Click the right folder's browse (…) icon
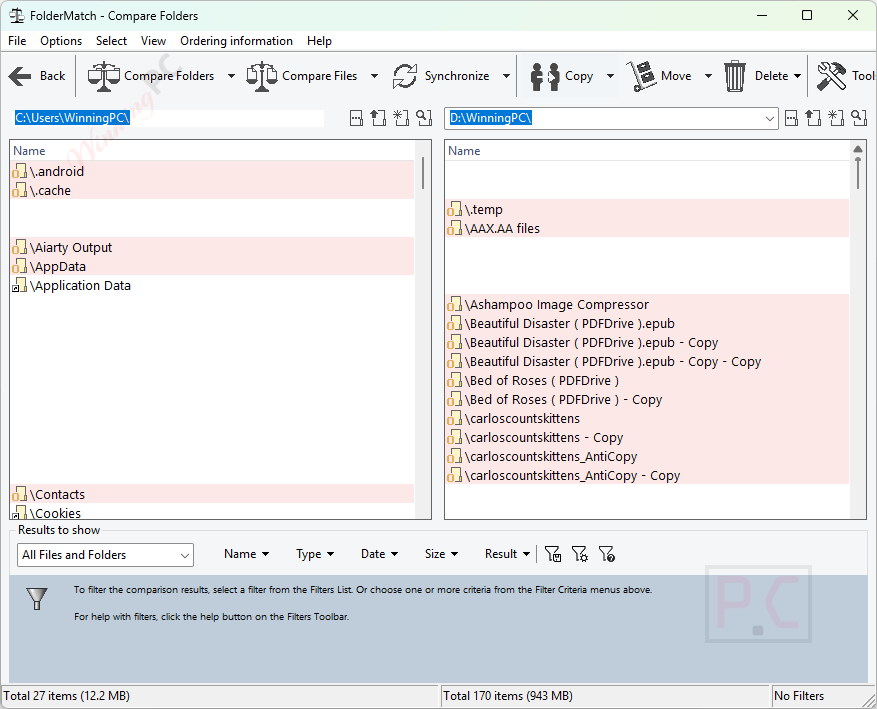 [791, 118]
